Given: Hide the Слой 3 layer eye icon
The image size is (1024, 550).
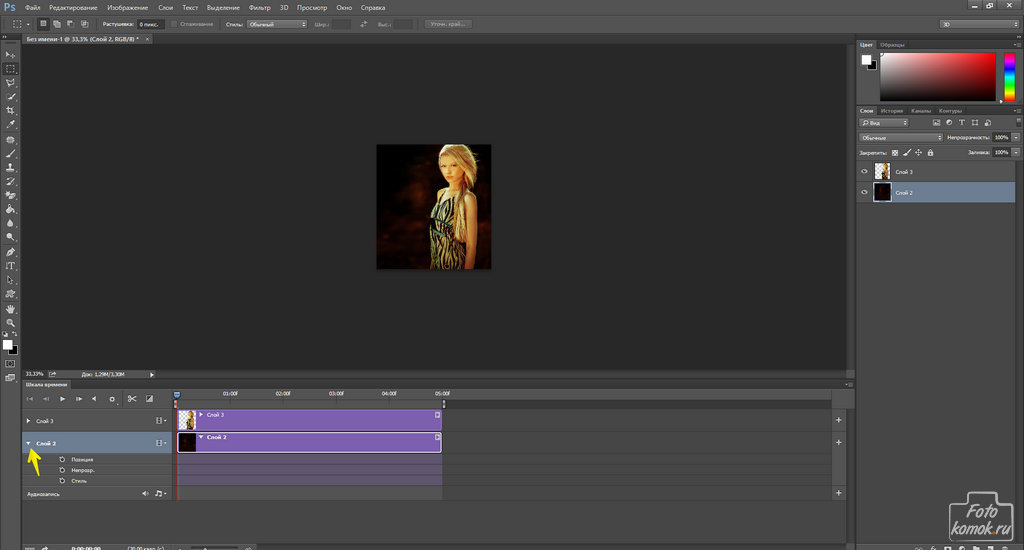Looking at the screenshot, I should tap(865, 172).
